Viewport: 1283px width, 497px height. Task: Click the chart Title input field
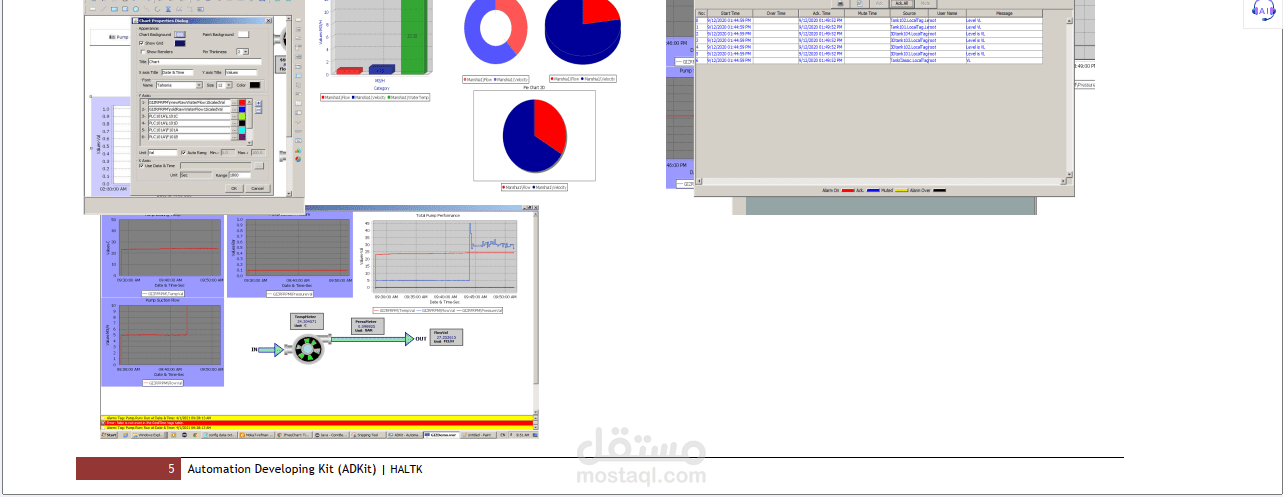[x=205, y=62]
